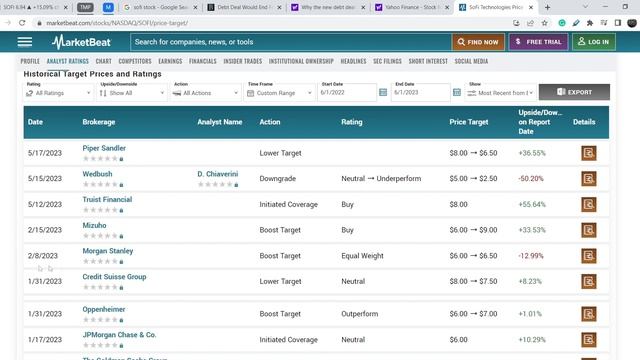The height and width of the screenshot is (360, 640).
Task: Open the D. Chiaverini analyst link
Action: [218, 174]
